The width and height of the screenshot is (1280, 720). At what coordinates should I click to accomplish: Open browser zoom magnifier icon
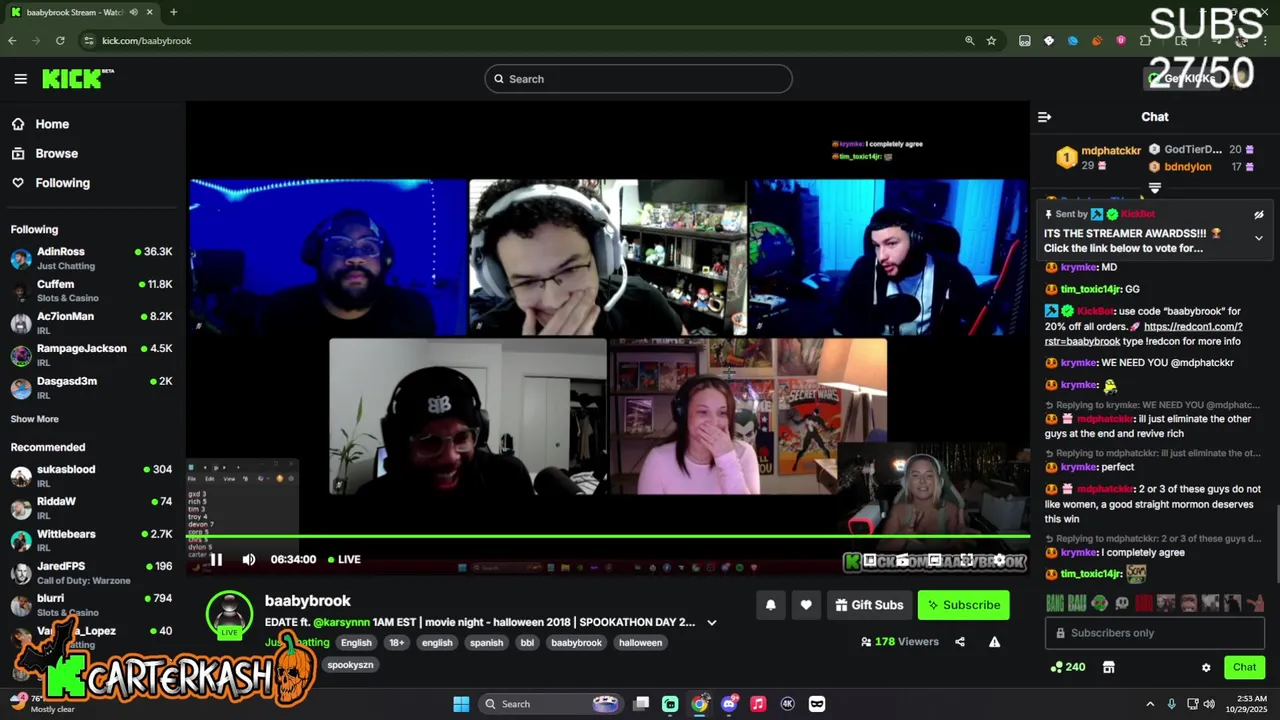(969, 41)
